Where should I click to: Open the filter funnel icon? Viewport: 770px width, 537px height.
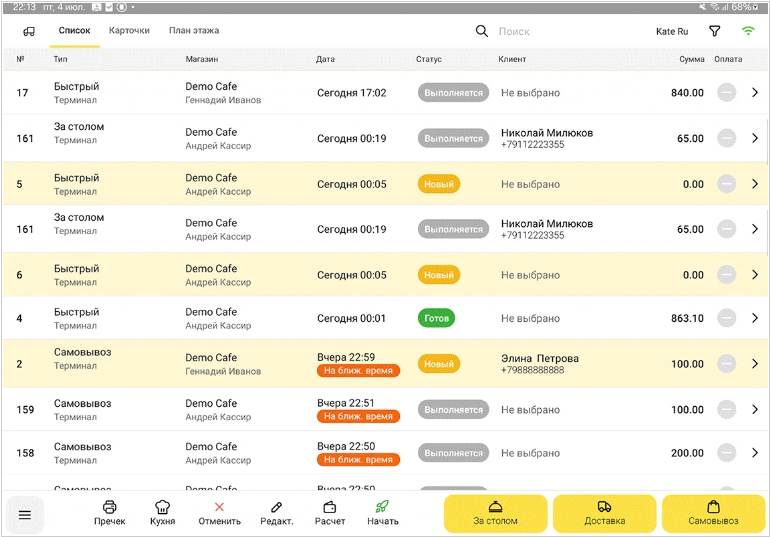click(x=714, y=31)
